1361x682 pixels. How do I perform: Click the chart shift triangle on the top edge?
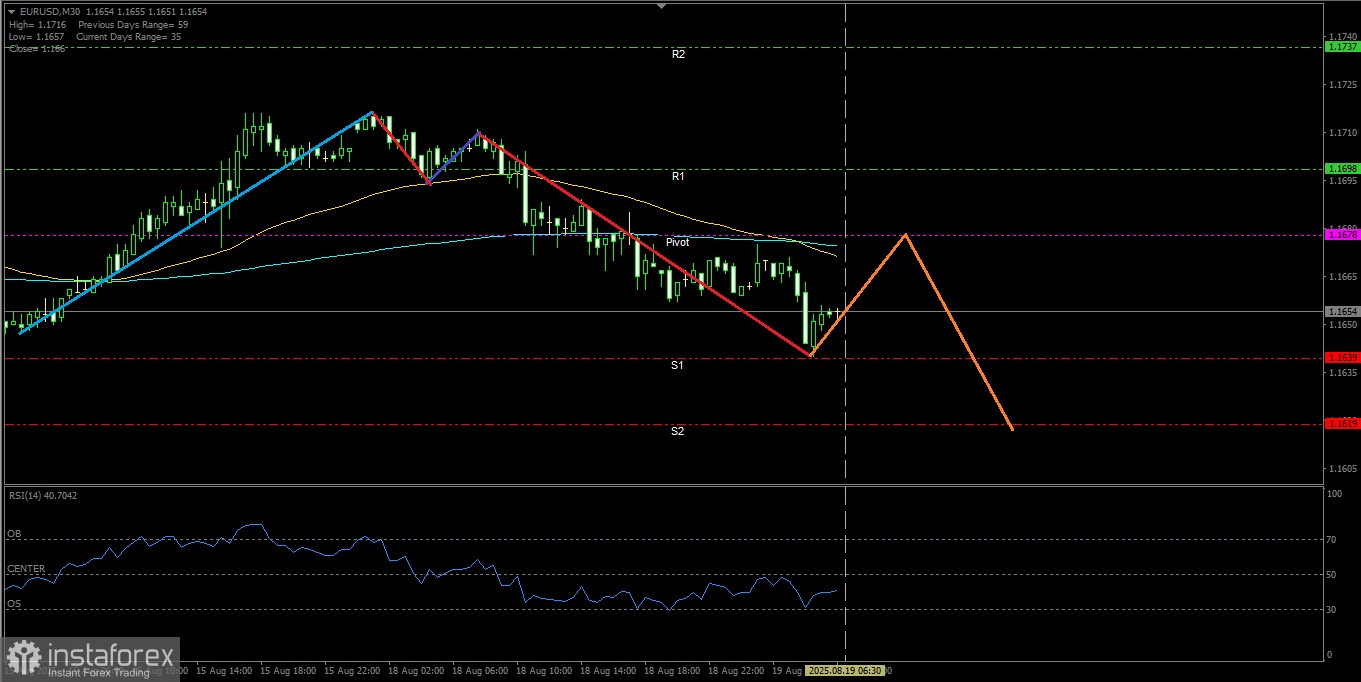(660, 5)
